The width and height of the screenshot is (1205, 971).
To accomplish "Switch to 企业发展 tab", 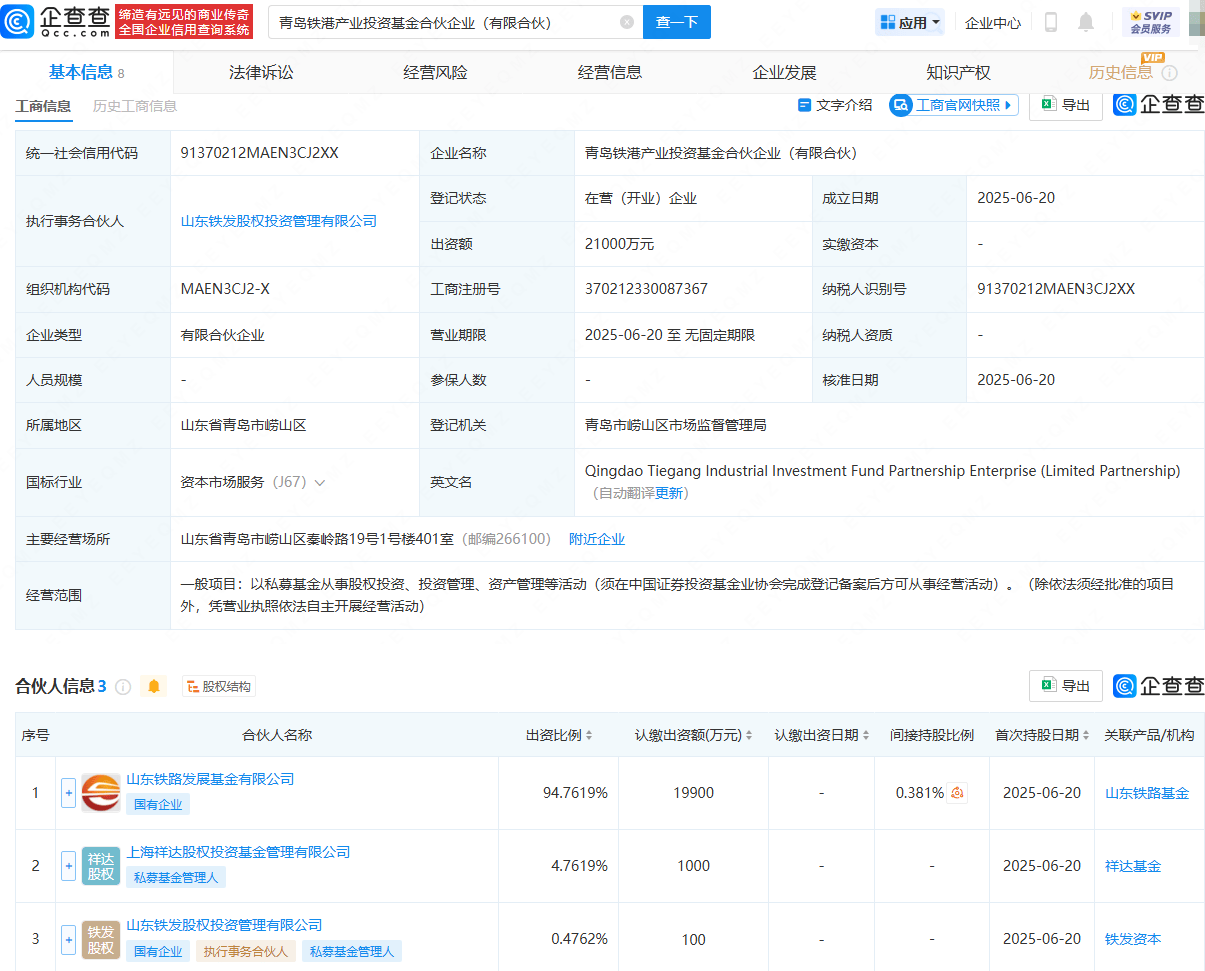I will (x=784, y=73).
